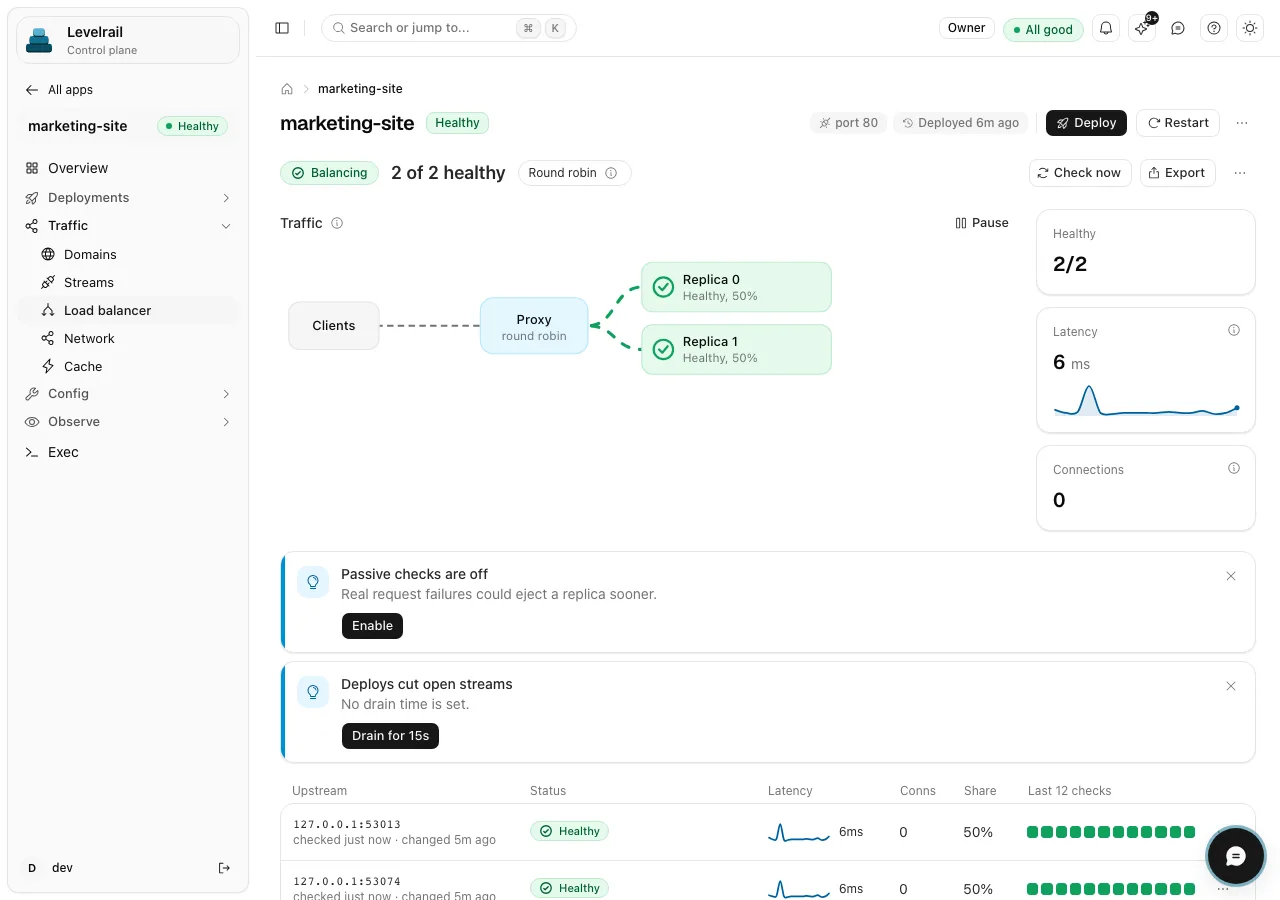Switch theme with the sun icon
The image size is (1280, 900).
(x=1250, y=28)
